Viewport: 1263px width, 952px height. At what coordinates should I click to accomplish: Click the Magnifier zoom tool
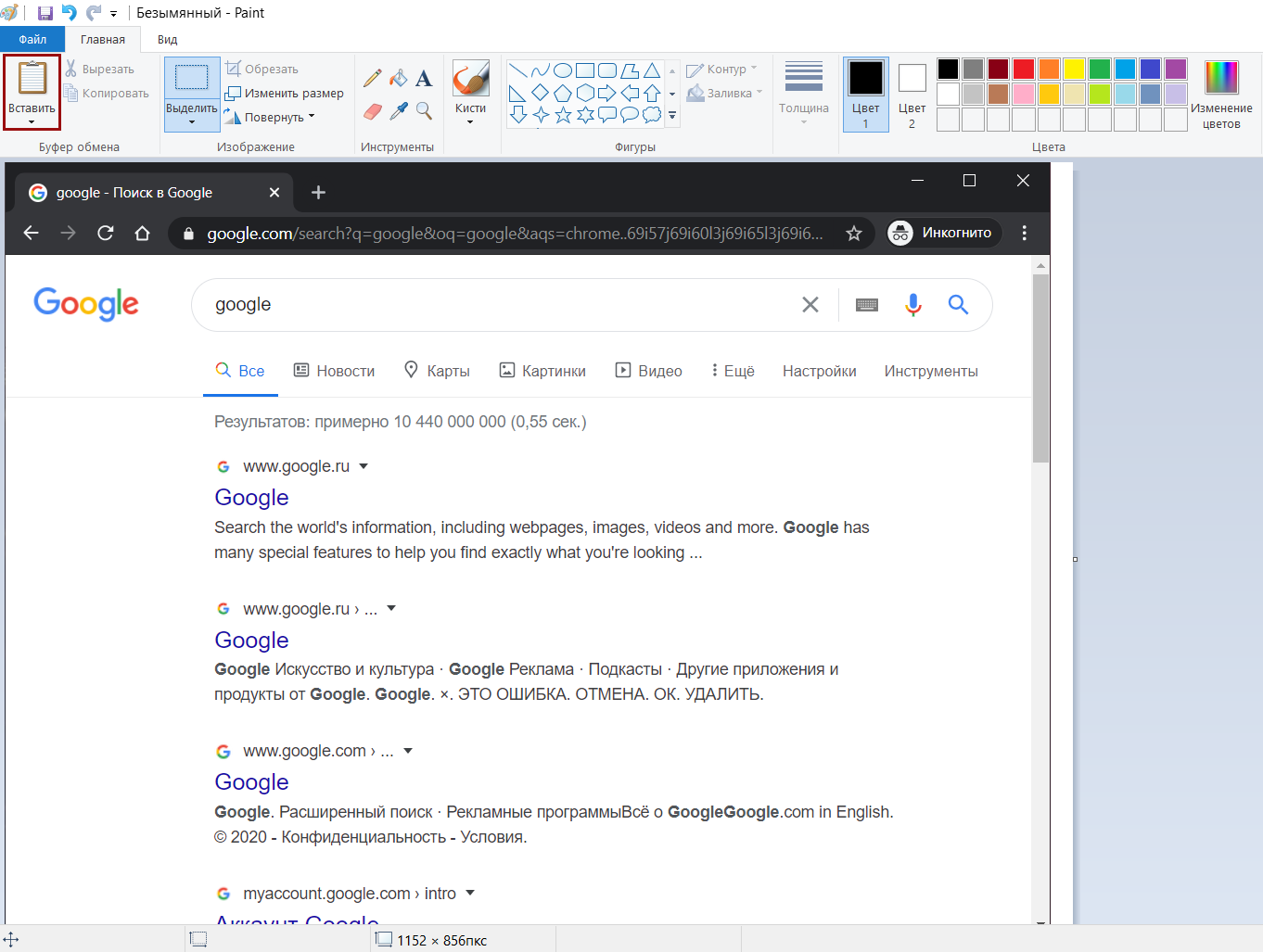click(x=424, y=111)
